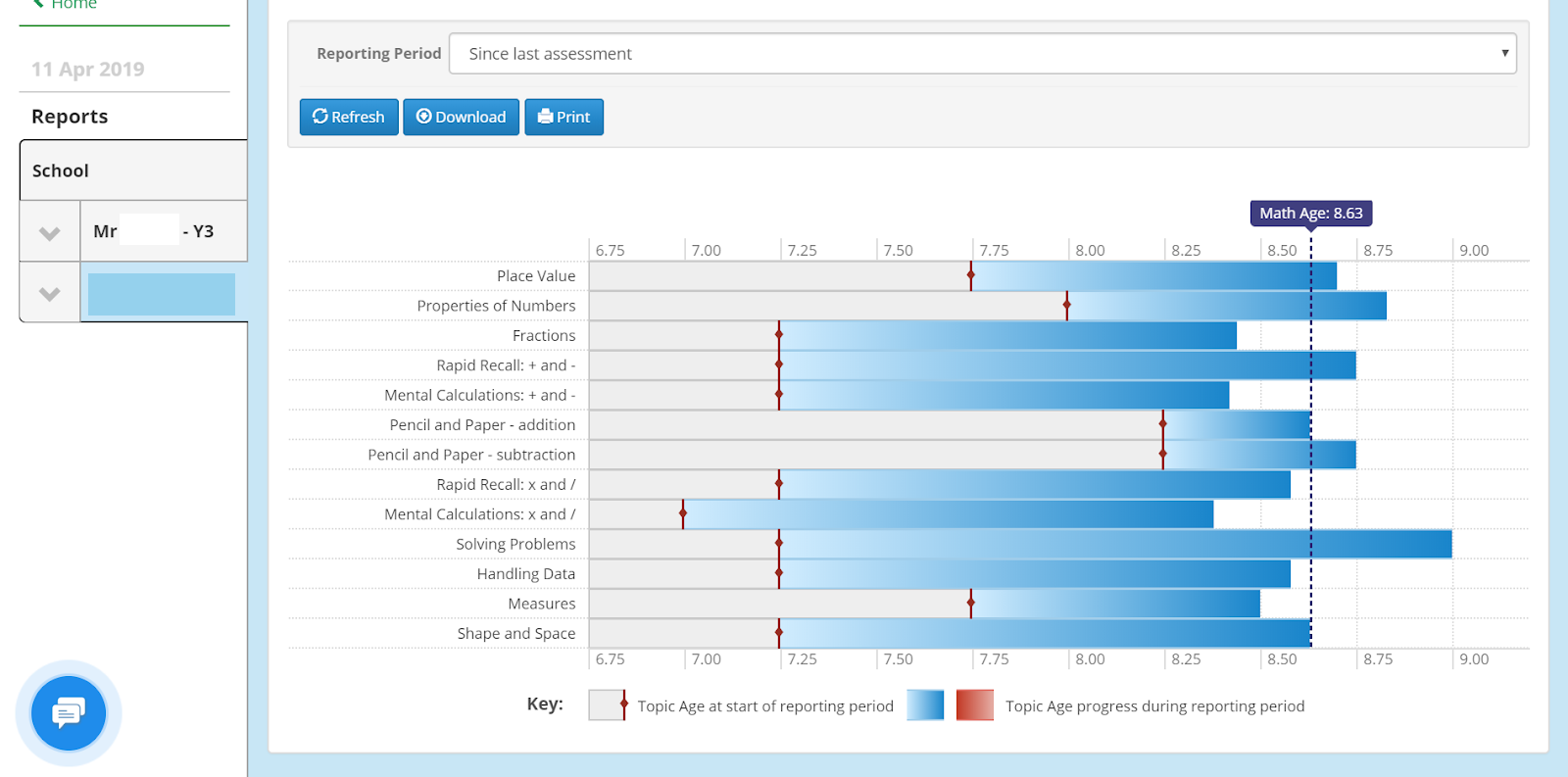This screenshot has width=1568, height=777.
Task: Click the Handling Data topic label
Action: coord(526,573)
